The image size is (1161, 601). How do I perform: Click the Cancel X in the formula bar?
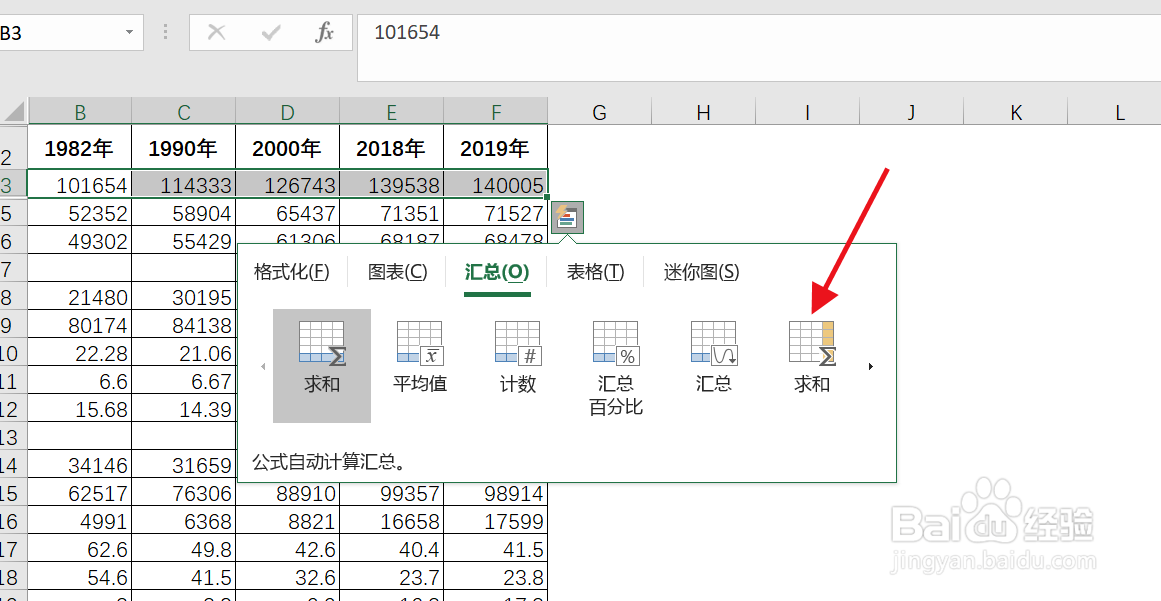click(216, 32)
